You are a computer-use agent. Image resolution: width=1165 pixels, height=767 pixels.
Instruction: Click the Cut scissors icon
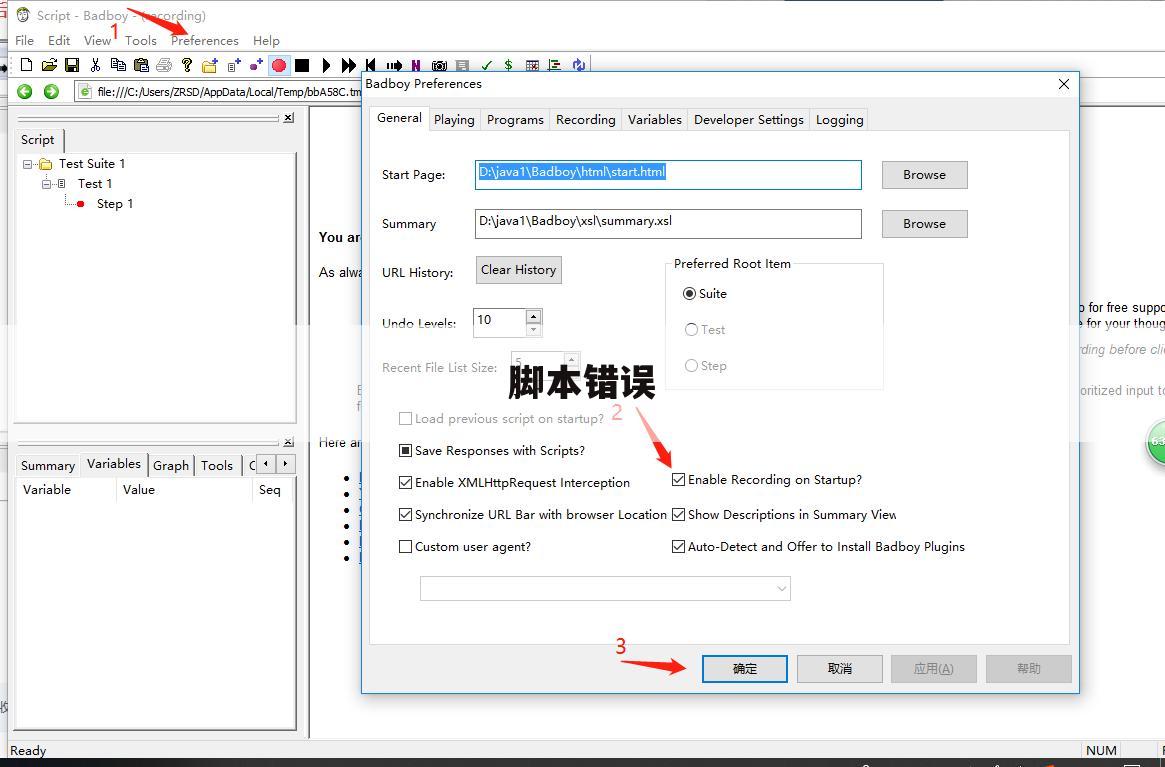coord(95,65)
